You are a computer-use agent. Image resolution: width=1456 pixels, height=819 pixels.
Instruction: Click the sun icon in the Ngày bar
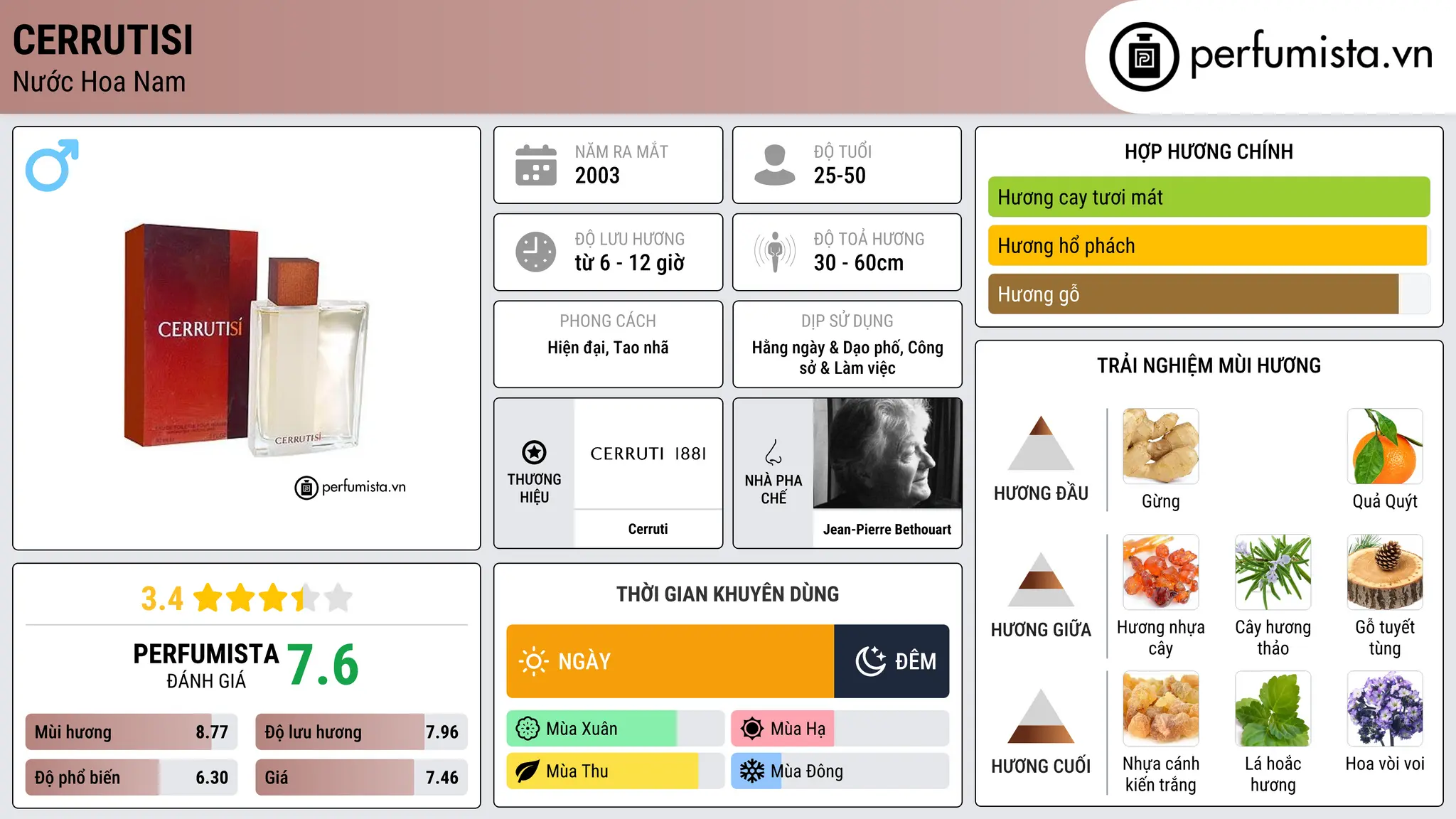click(533, 661)
